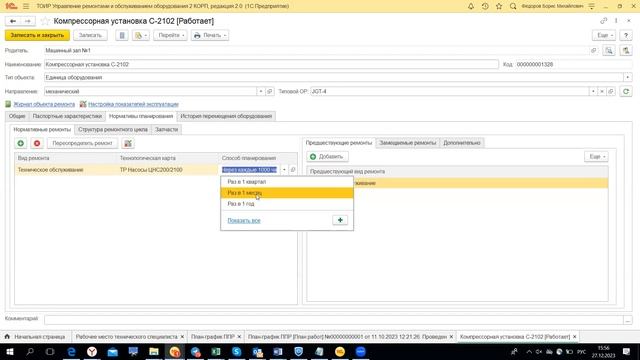Open the global search magnifier icon
Screen dimensions: 640x360
click(513, 6)
